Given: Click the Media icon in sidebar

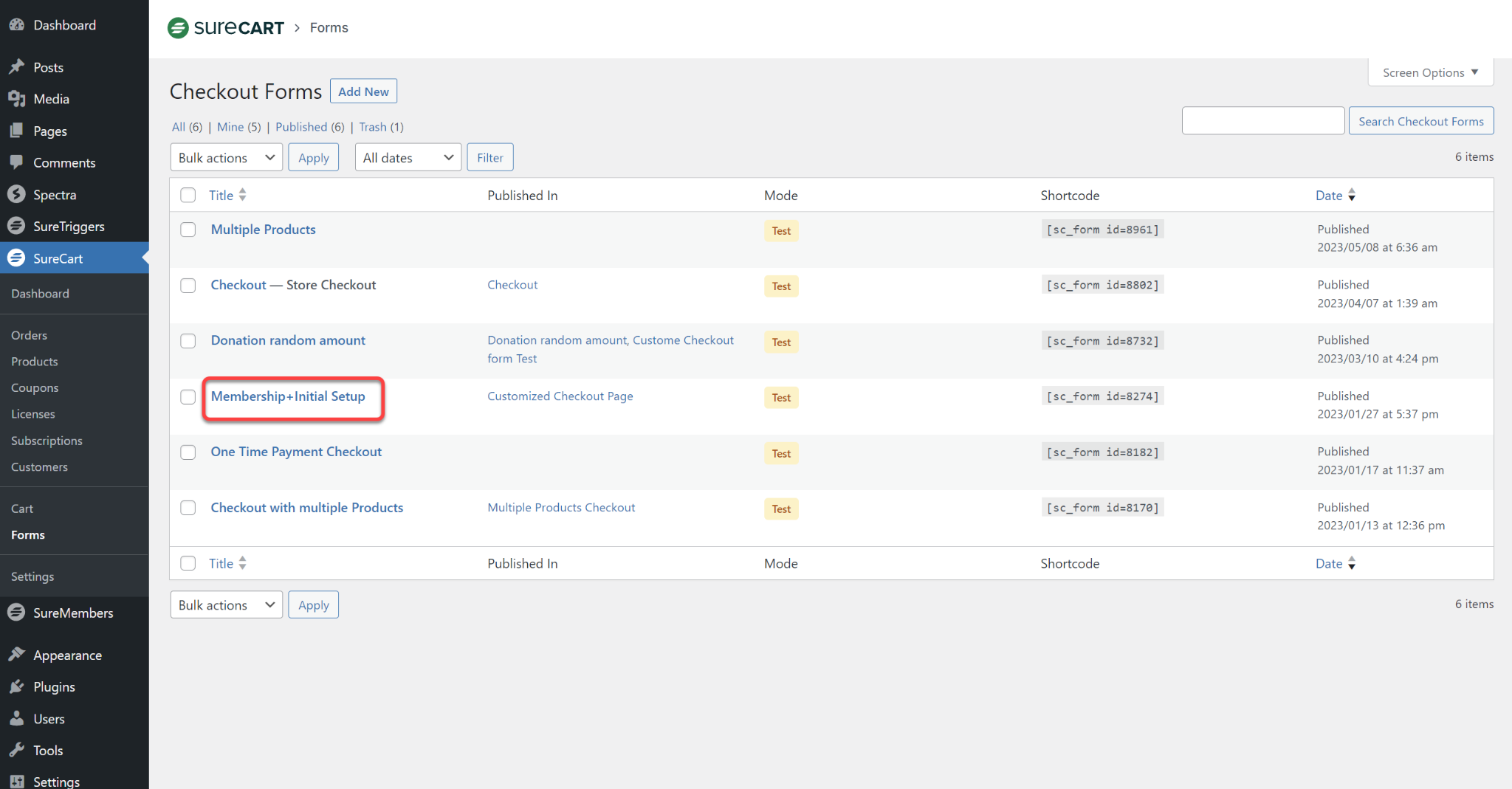Looking at the screenshot, I should tap(17, 99).
